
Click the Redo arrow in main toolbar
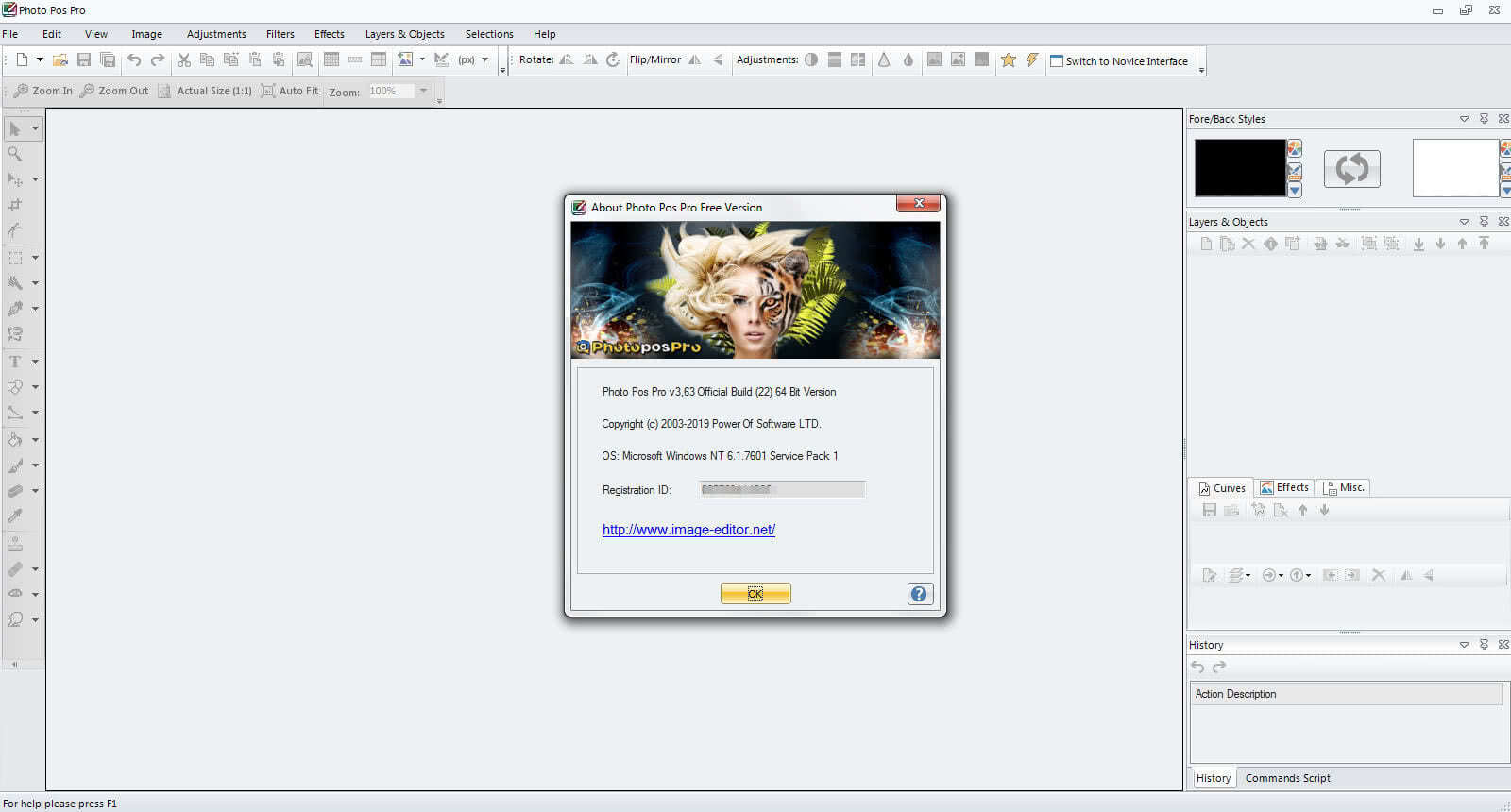tap(158, 59)
